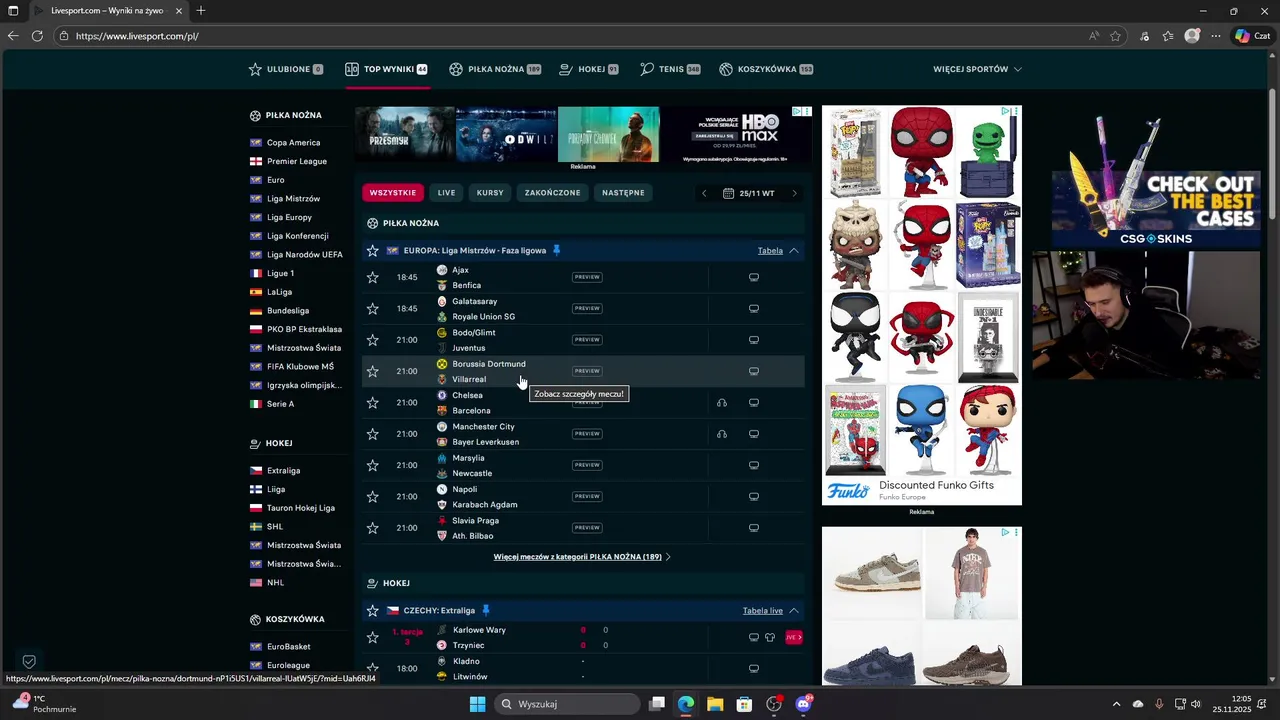Show Zakończone finished matches
Viewport: 1280px width, 720px height.
coord(553,193)
